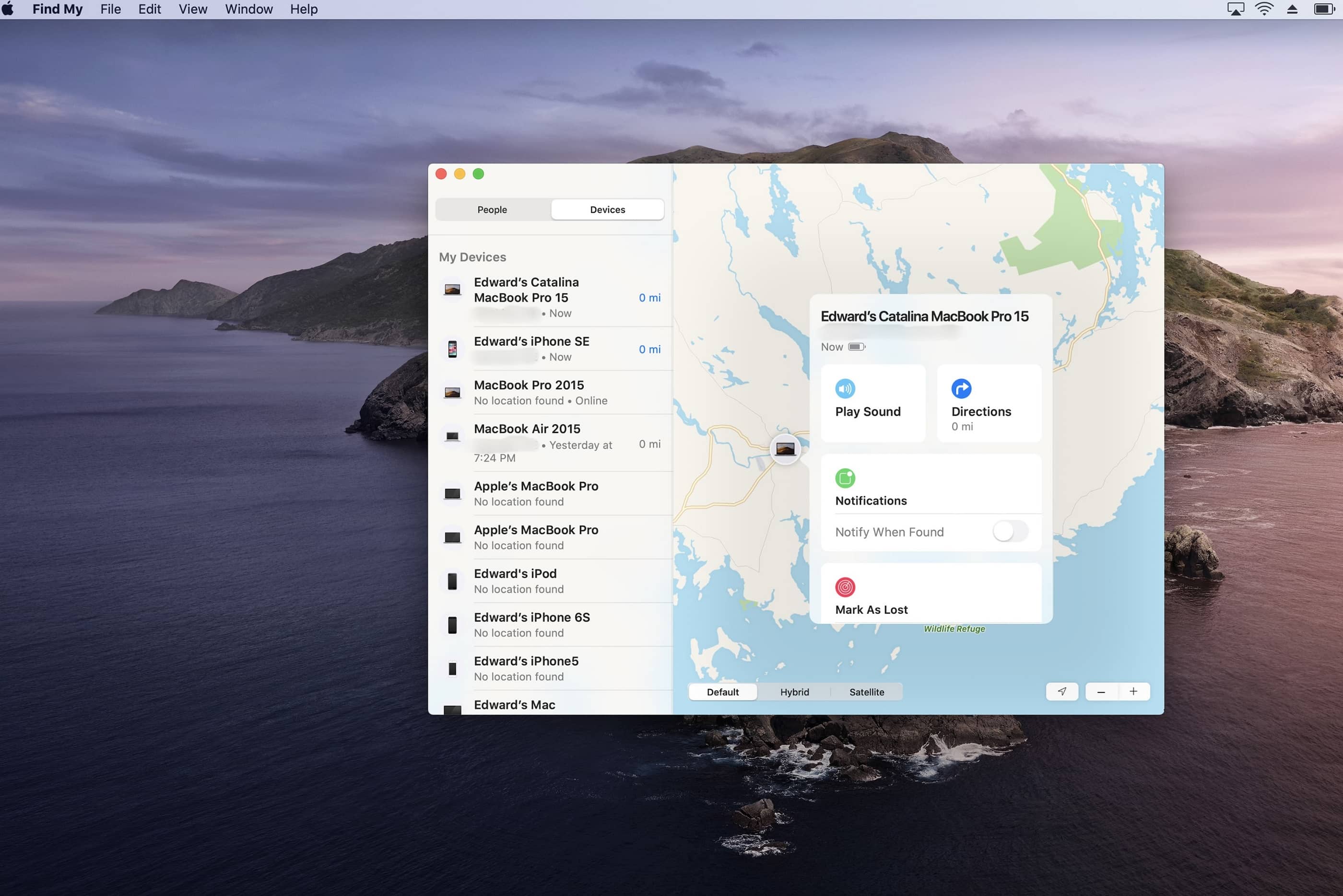Click the Notifications heading in card
Viewport: 1343px width, 896px height.
(x=871, y=500)
